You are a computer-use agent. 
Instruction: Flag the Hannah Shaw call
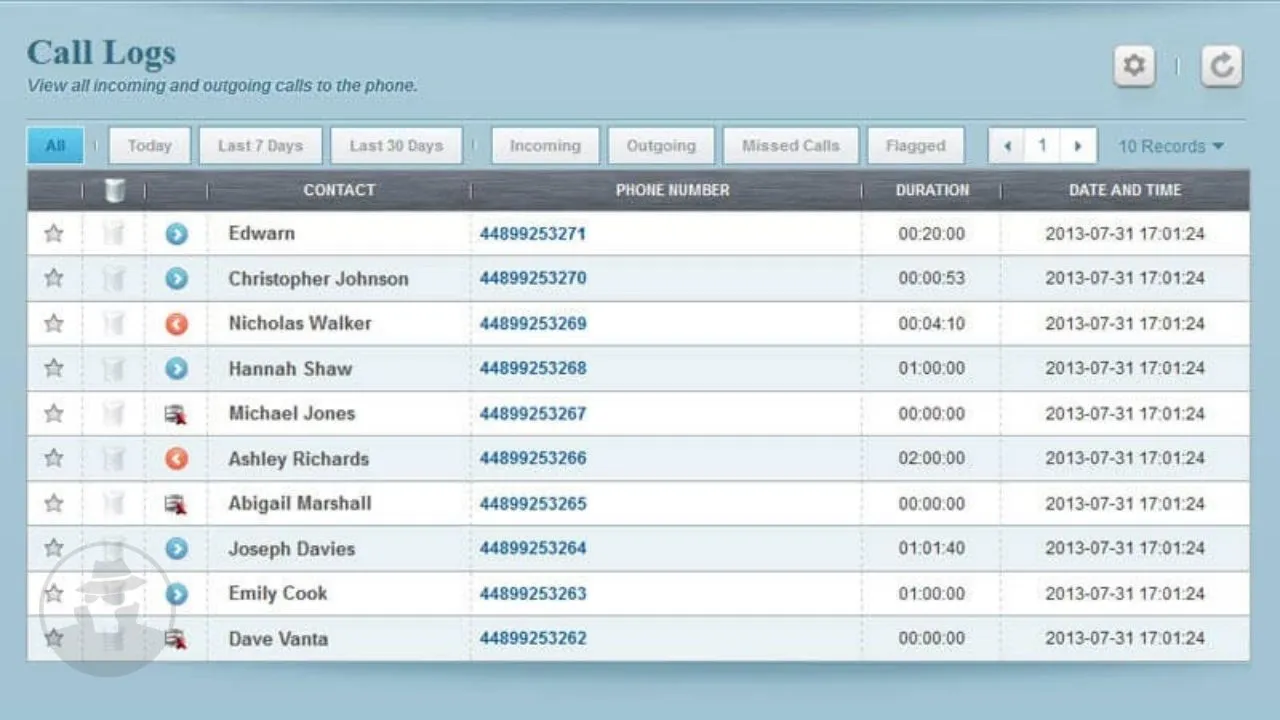tap(54, 369)
